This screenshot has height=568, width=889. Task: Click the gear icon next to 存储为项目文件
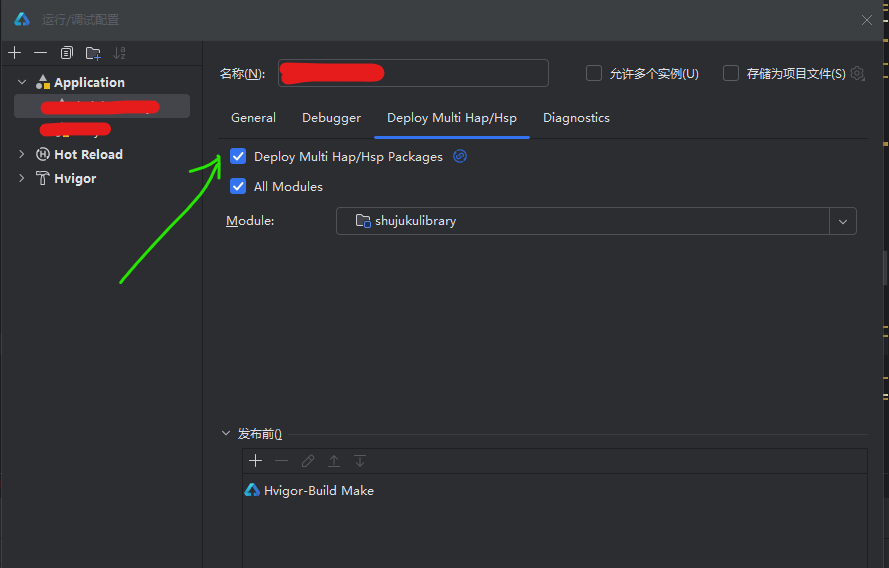857,73
